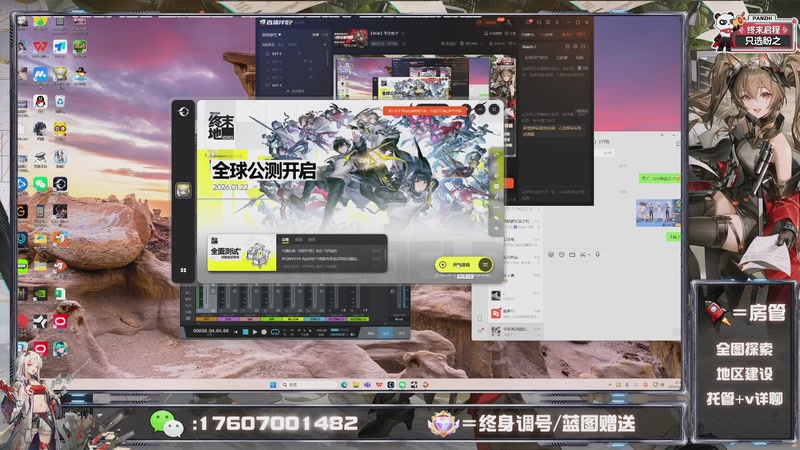Open the last view tab in the DAW's bottom right
Viewport: 800px width, 450px height.
402,333
